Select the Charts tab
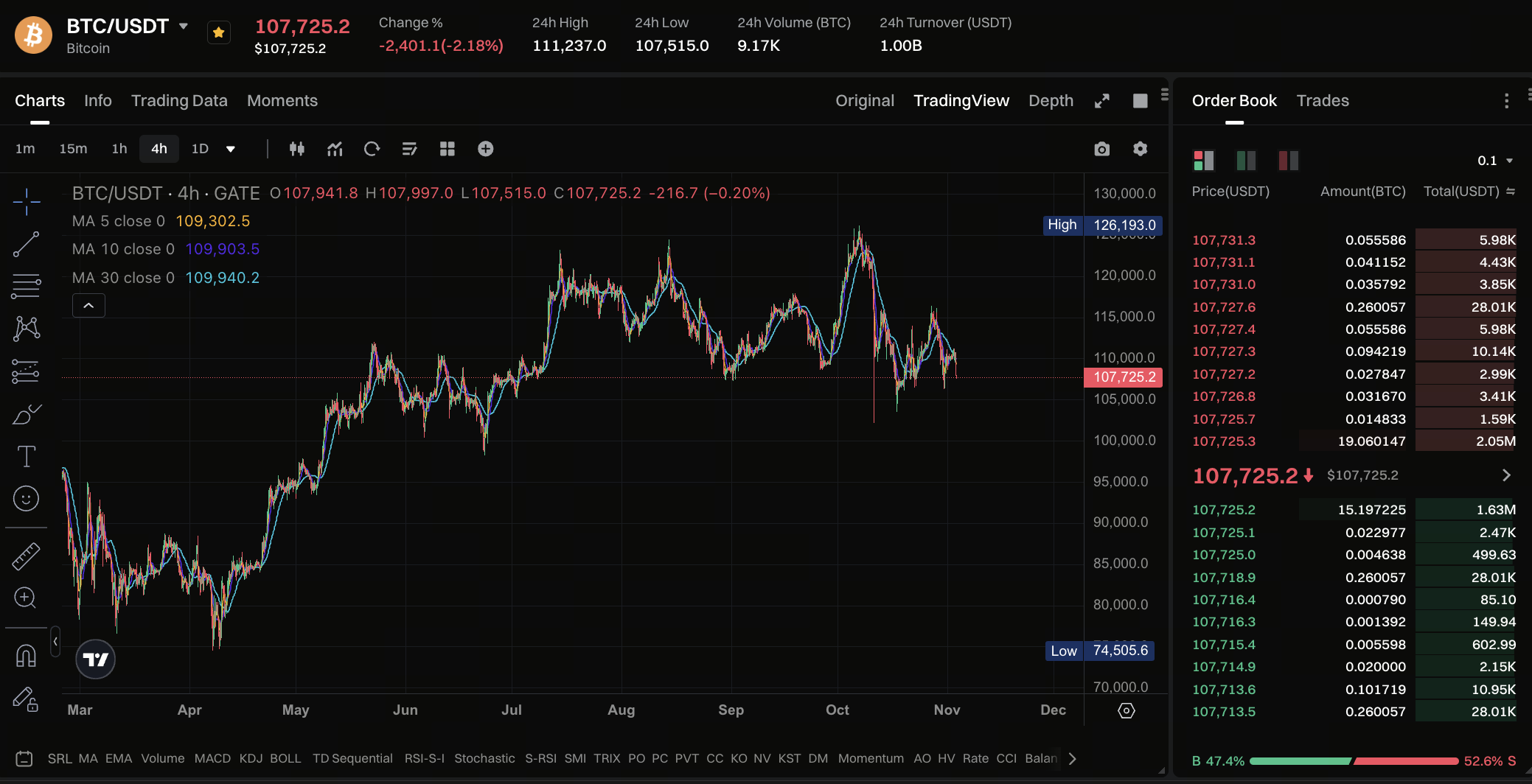1532x784 pixels. tap(40, 101)
